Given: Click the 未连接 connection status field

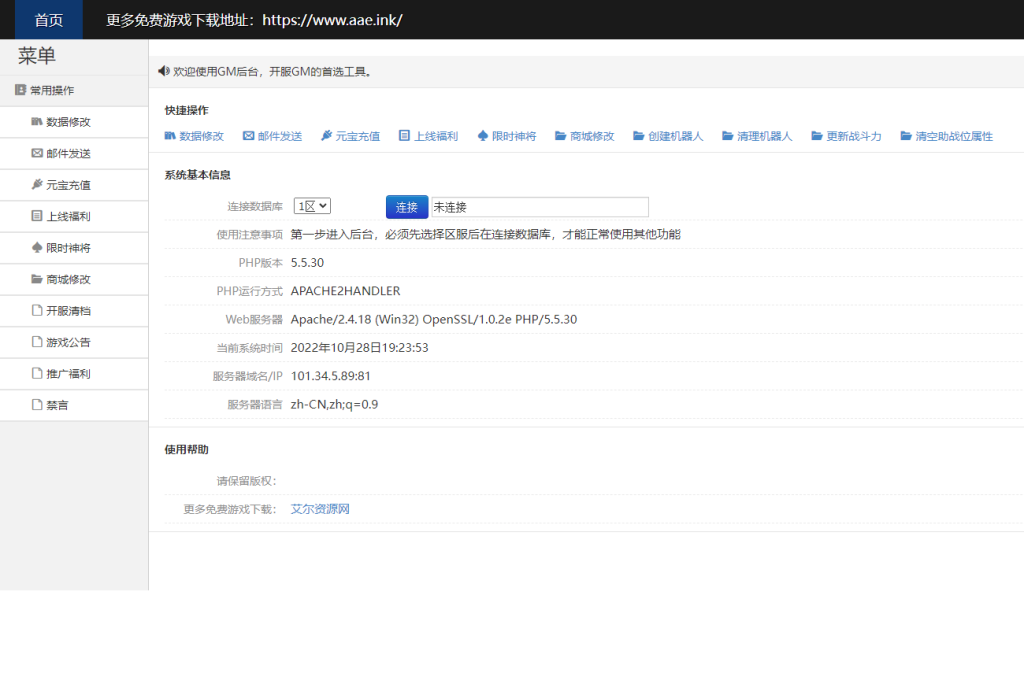Looking at the screenshot, I should [x=539, y=207].
